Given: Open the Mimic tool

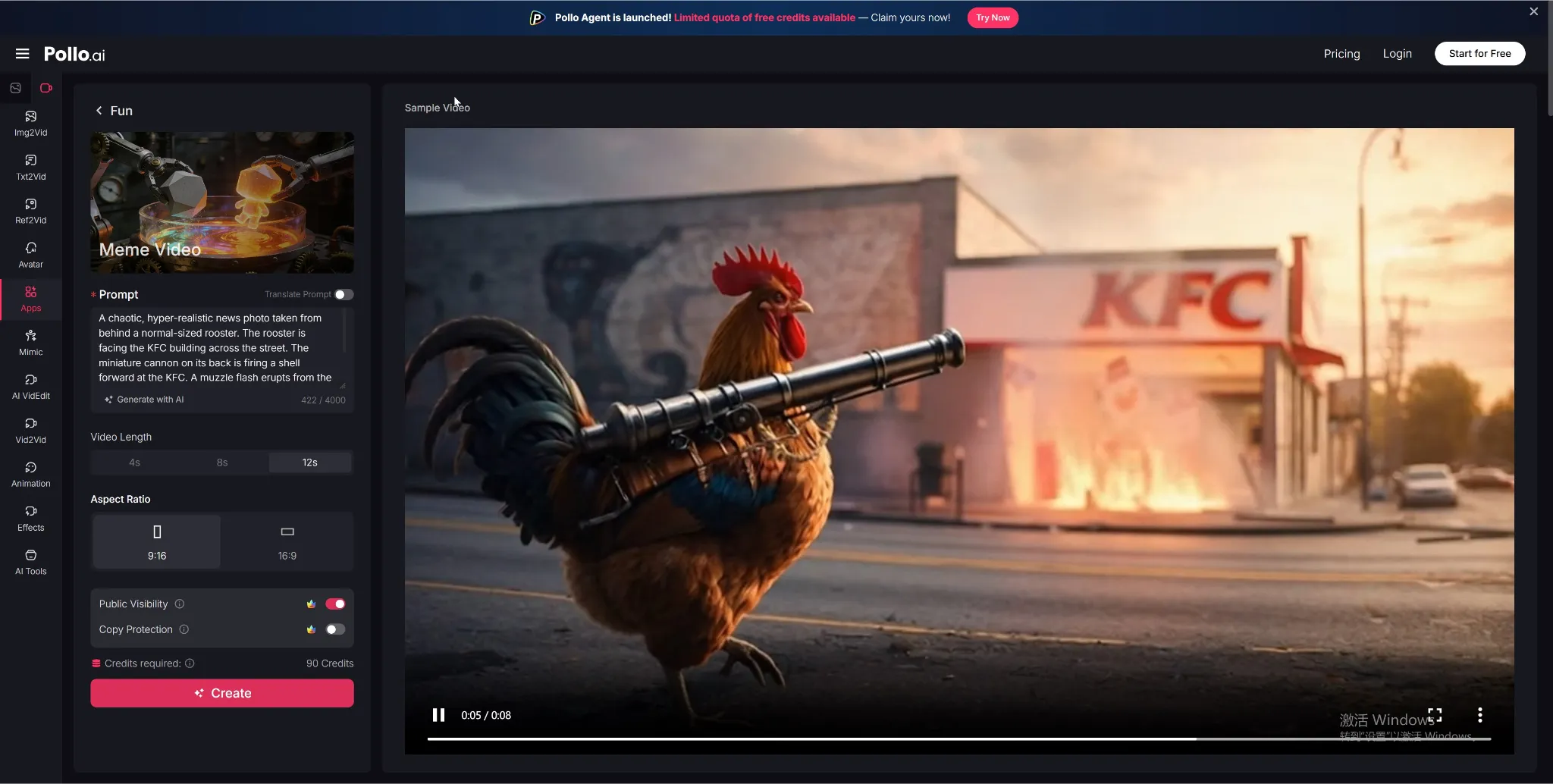Looking at the screenshot, I should 30,343.
